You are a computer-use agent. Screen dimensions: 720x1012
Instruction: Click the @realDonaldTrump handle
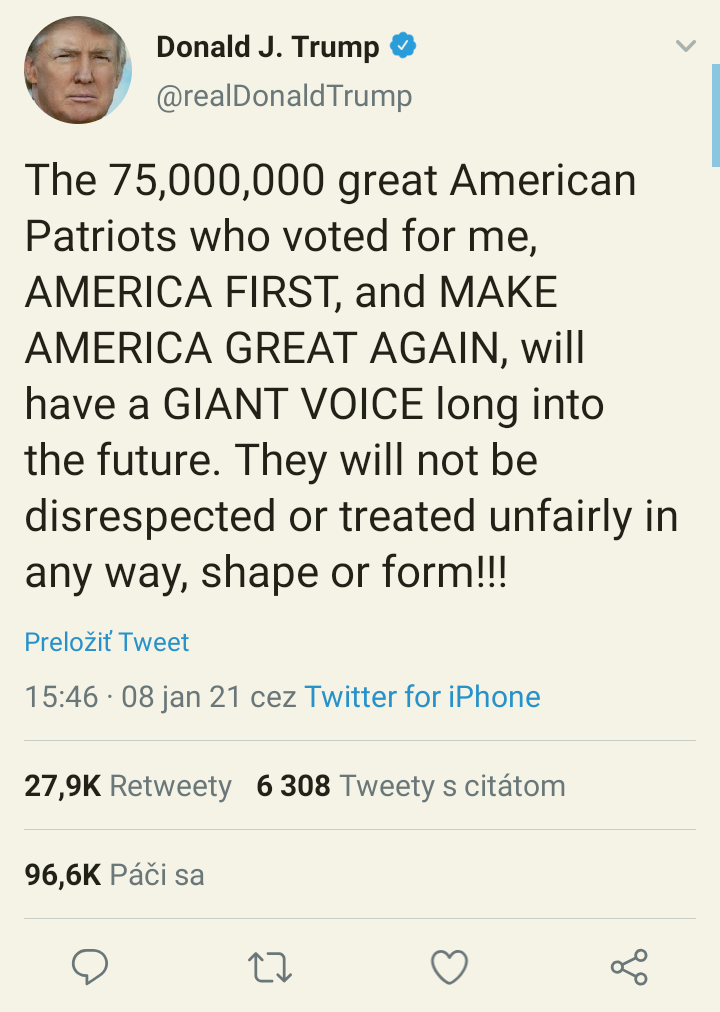pos(284,96)
